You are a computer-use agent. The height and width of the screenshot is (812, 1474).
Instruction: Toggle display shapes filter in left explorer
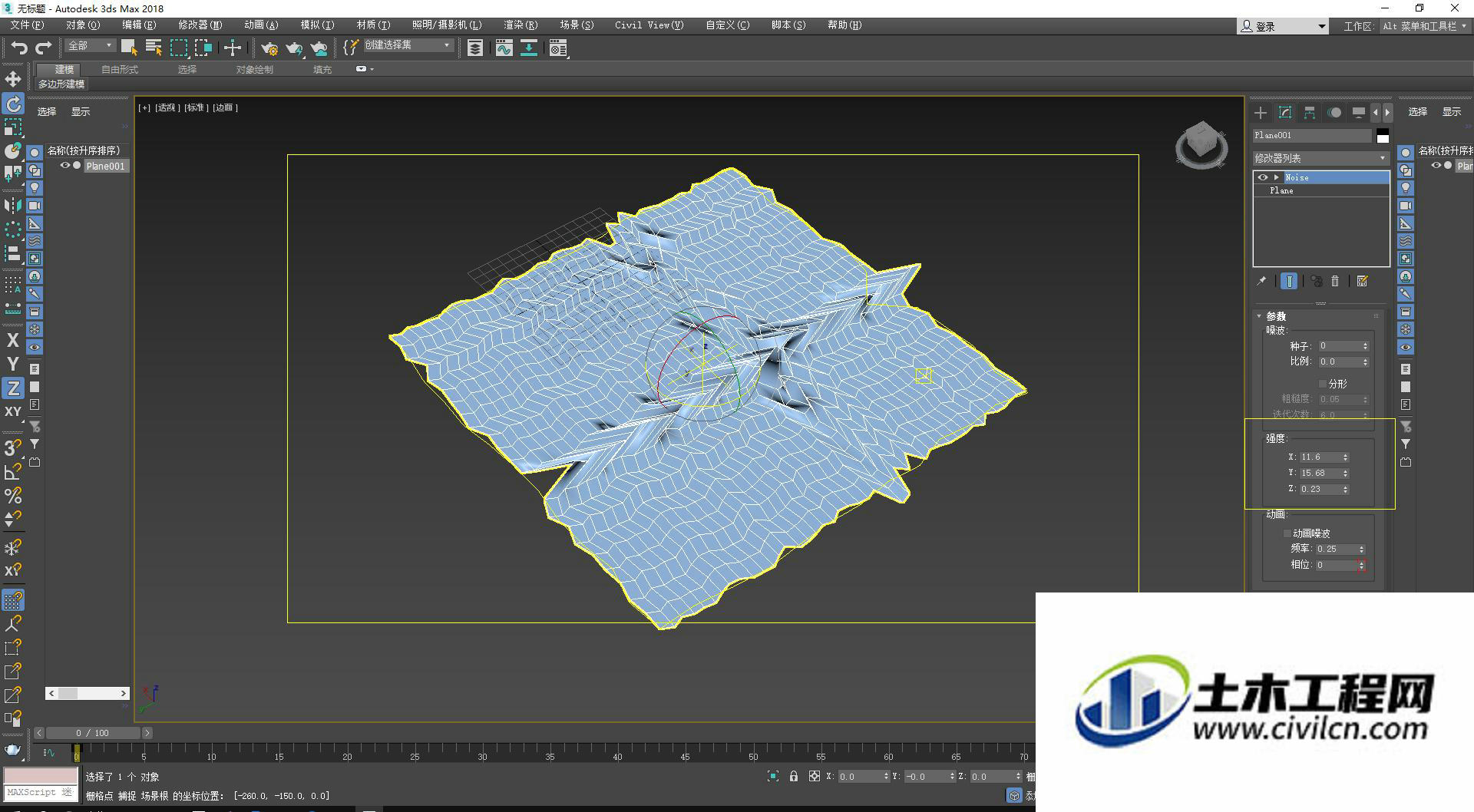(x=35, y=170)
